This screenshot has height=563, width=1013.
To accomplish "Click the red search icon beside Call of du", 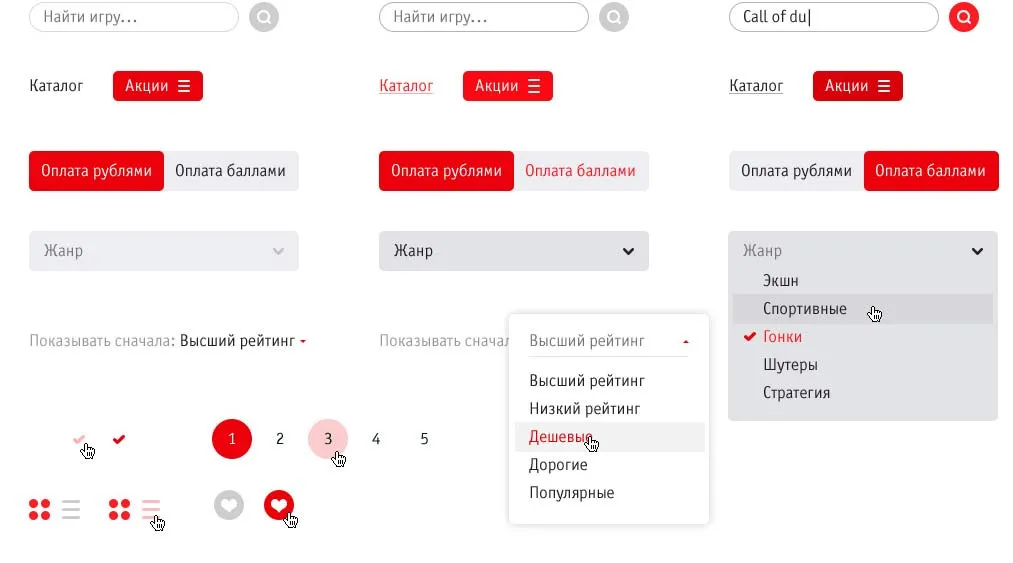I will (963, 17).
